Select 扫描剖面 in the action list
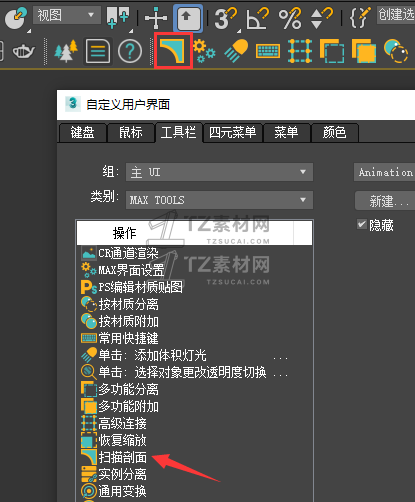Screen dimensions: 415x502 [122, 457]
